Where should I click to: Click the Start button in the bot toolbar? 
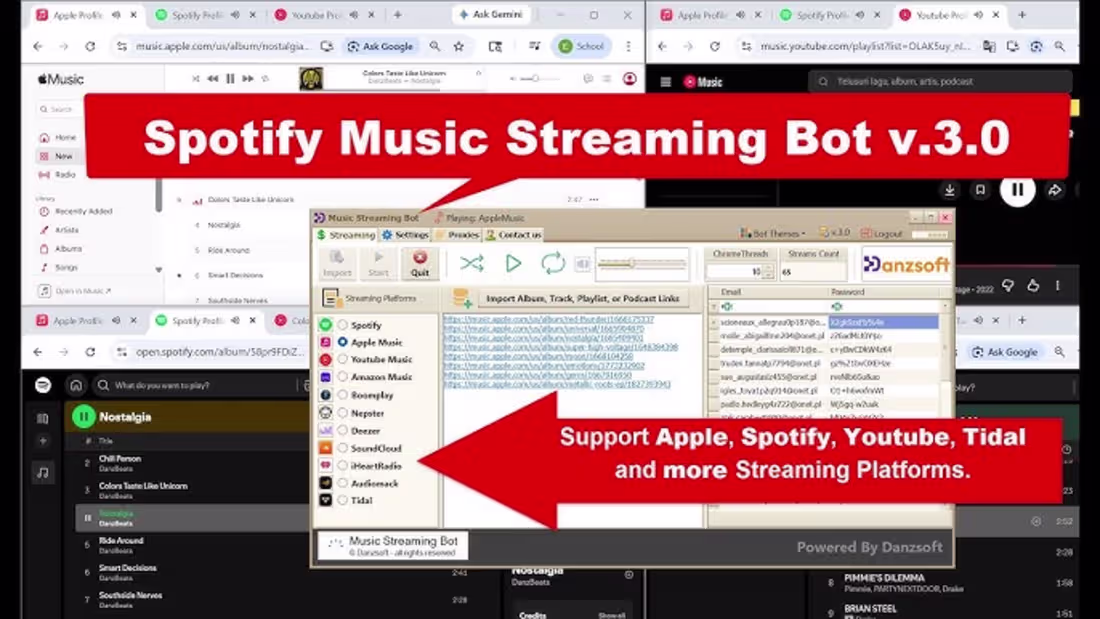378,264
